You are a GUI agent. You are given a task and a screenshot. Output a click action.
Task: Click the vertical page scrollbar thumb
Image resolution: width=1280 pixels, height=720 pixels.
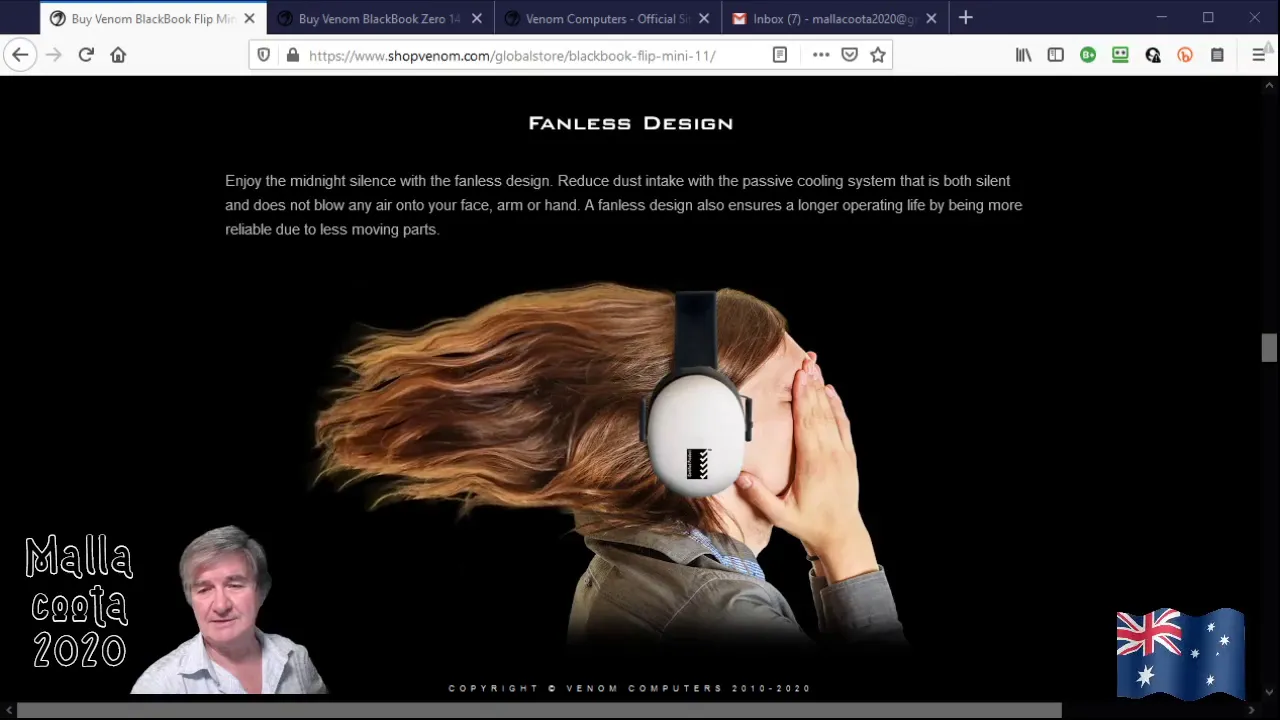(x=1269, y=348)
